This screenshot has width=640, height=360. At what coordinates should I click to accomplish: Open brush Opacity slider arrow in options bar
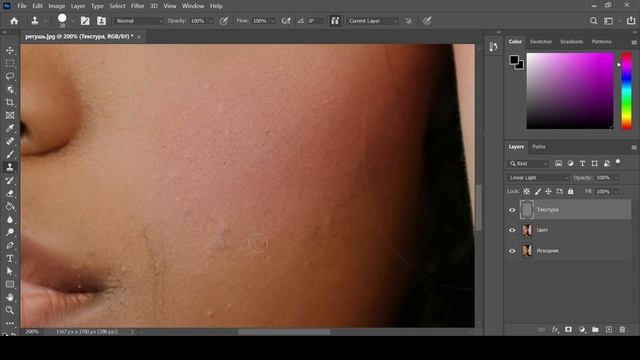coord(211,21)
